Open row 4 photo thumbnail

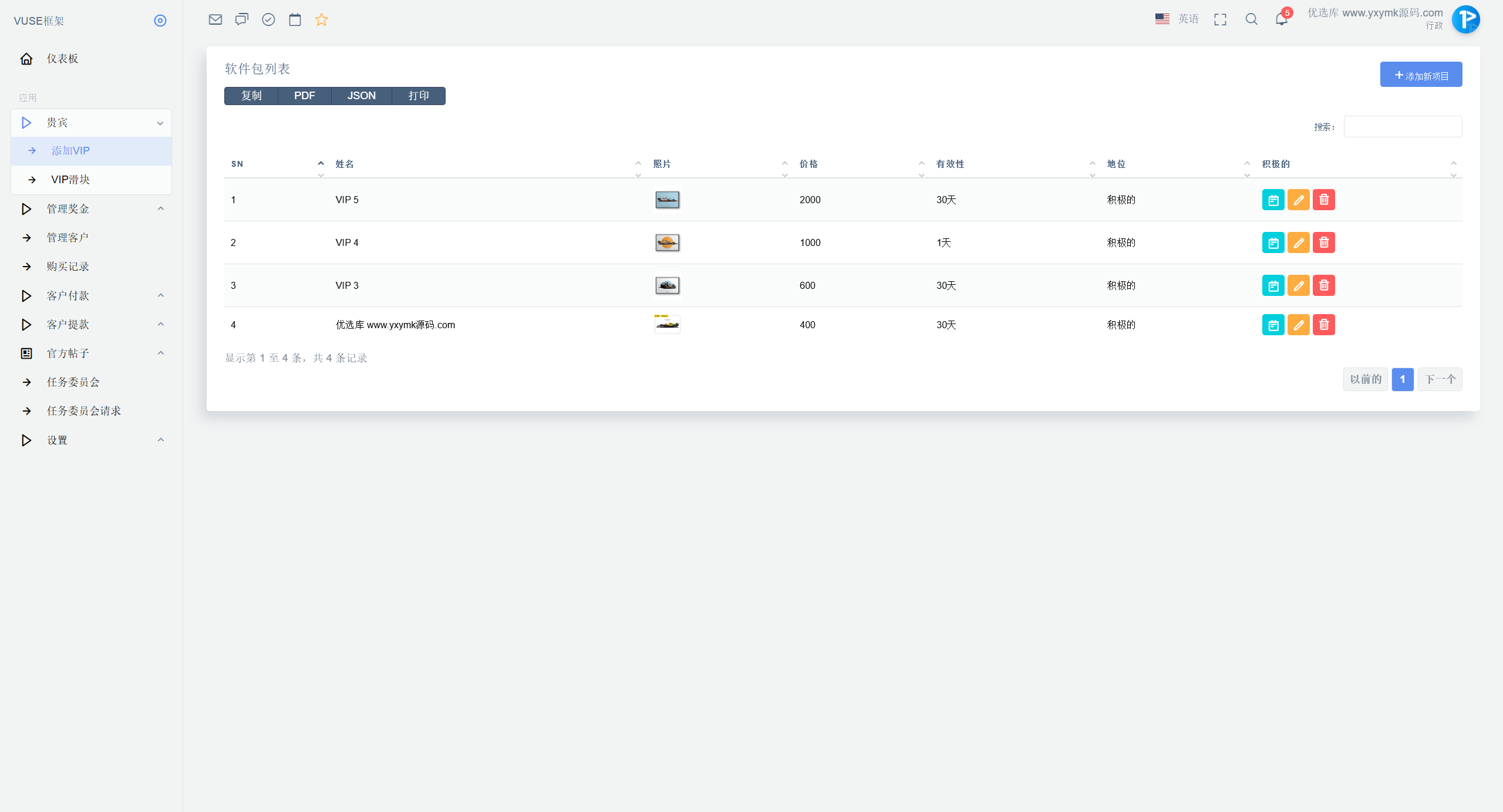pos(667,324)
